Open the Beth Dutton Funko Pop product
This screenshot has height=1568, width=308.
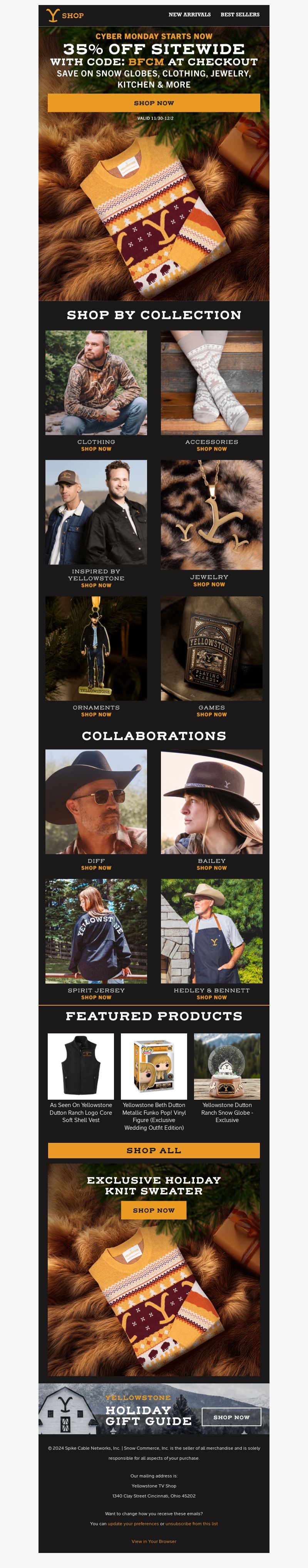[x=154, y=1067]
